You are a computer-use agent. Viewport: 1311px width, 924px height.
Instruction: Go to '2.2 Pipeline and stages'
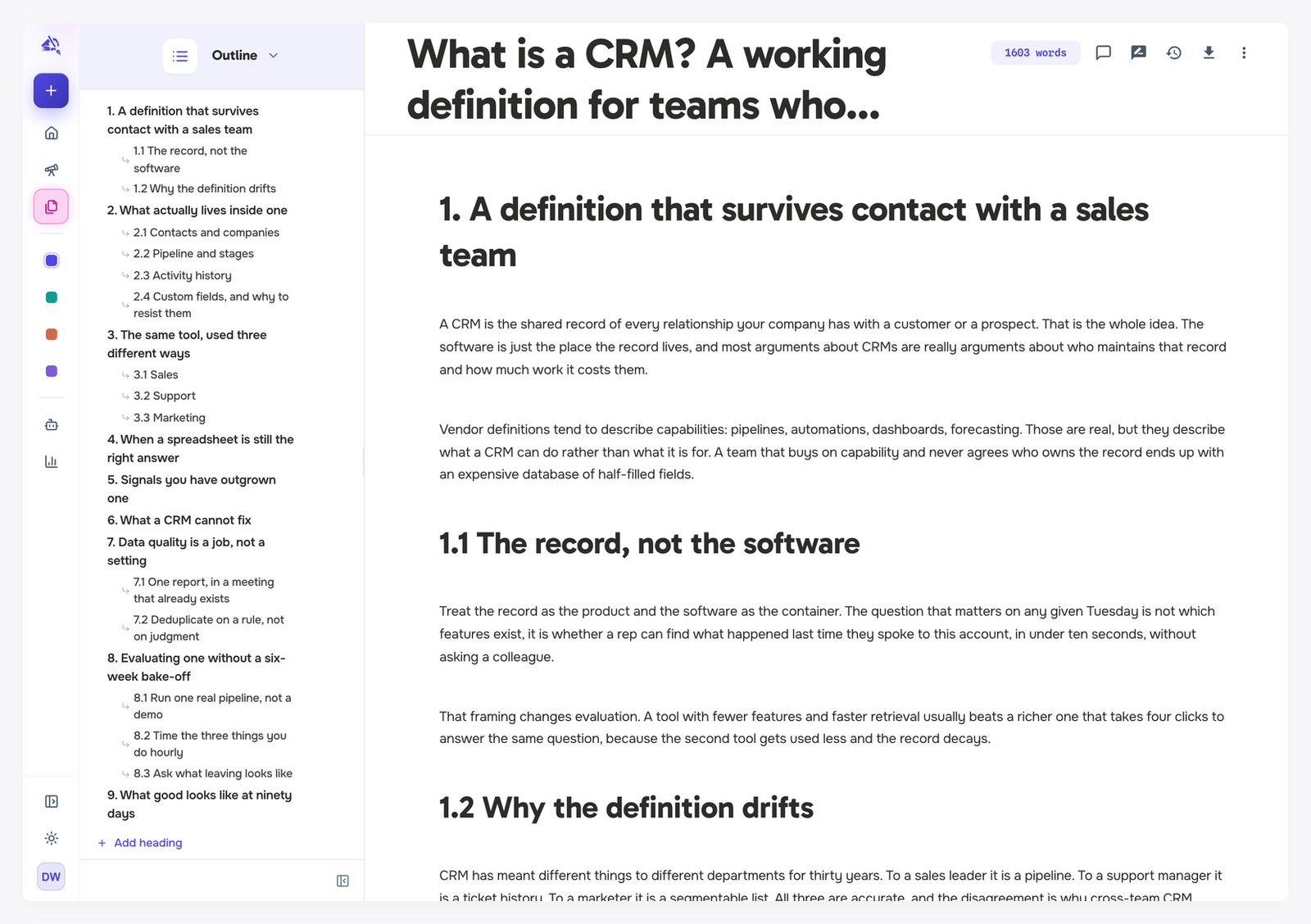point(193,254)
